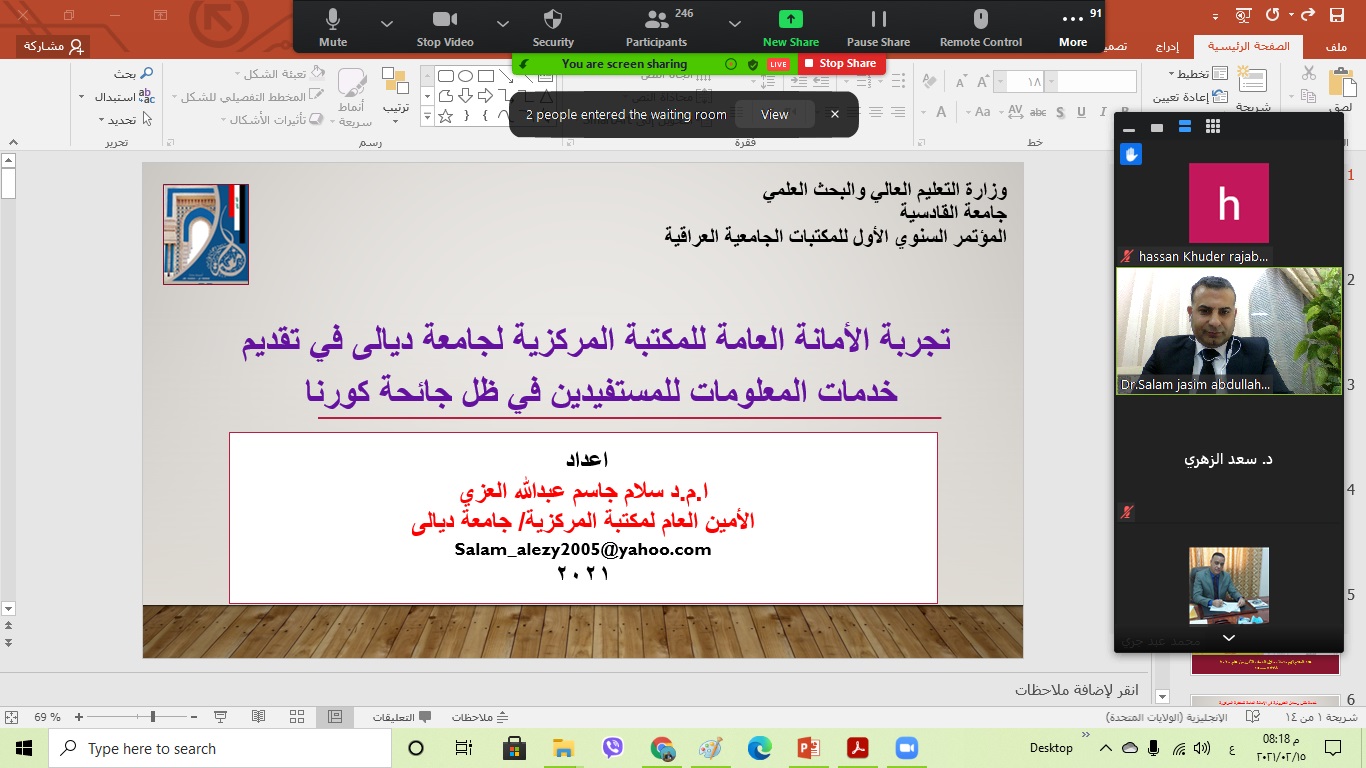Switch to Slide Sorter view
Viewport: 1366px width, 768px height.
tap(297, 717)
